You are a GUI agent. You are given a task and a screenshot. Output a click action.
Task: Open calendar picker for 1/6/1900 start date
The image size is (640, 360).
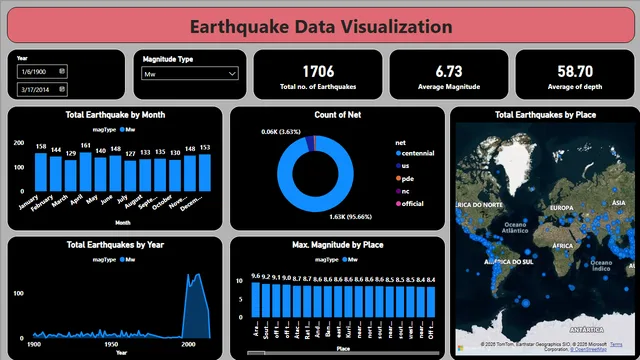(x=62, y=71)
